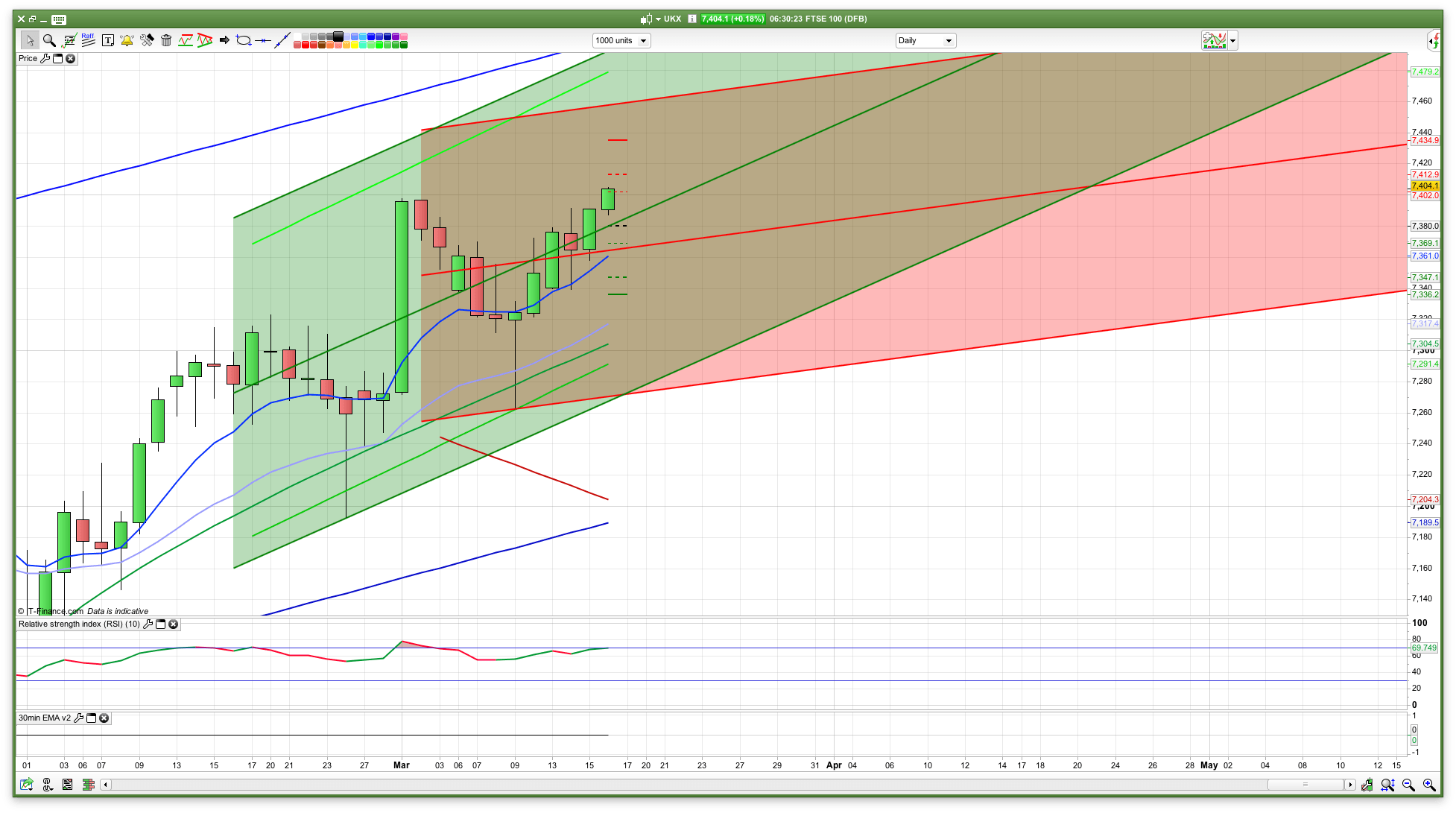Select the arrow drawing tool
The width and height of the screenshot is (1456, 813).
pos(224,40)
